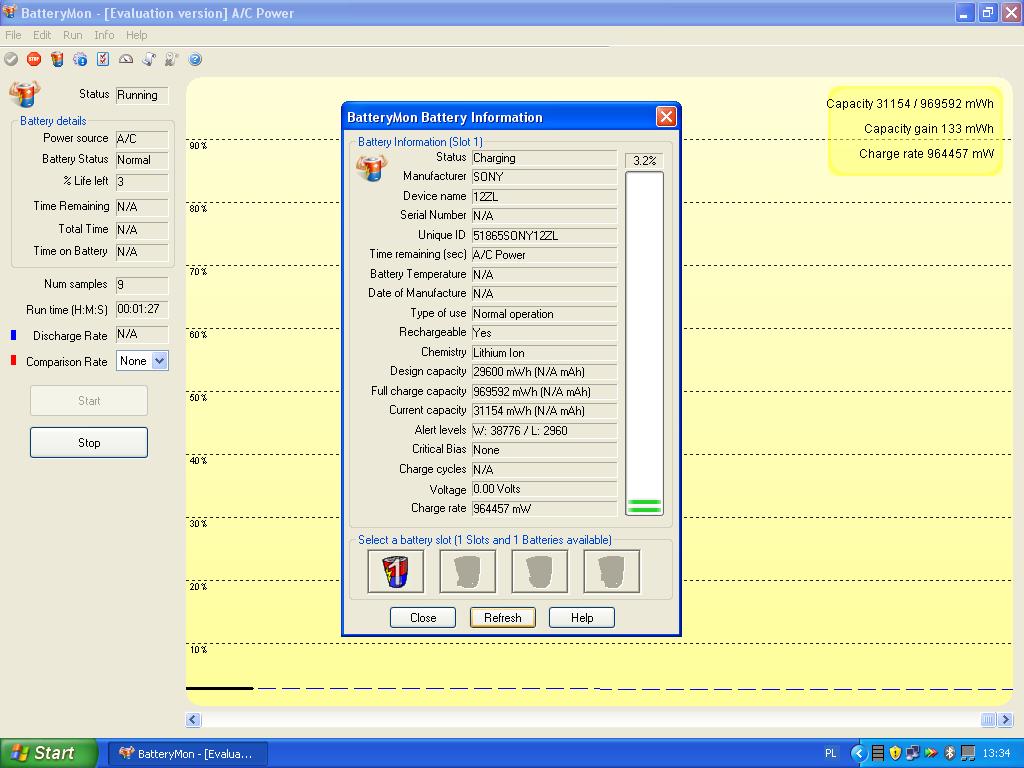Open the Windows Start menu
Viewport: 1024px width, 768px height.
click(x=47, y=754)
